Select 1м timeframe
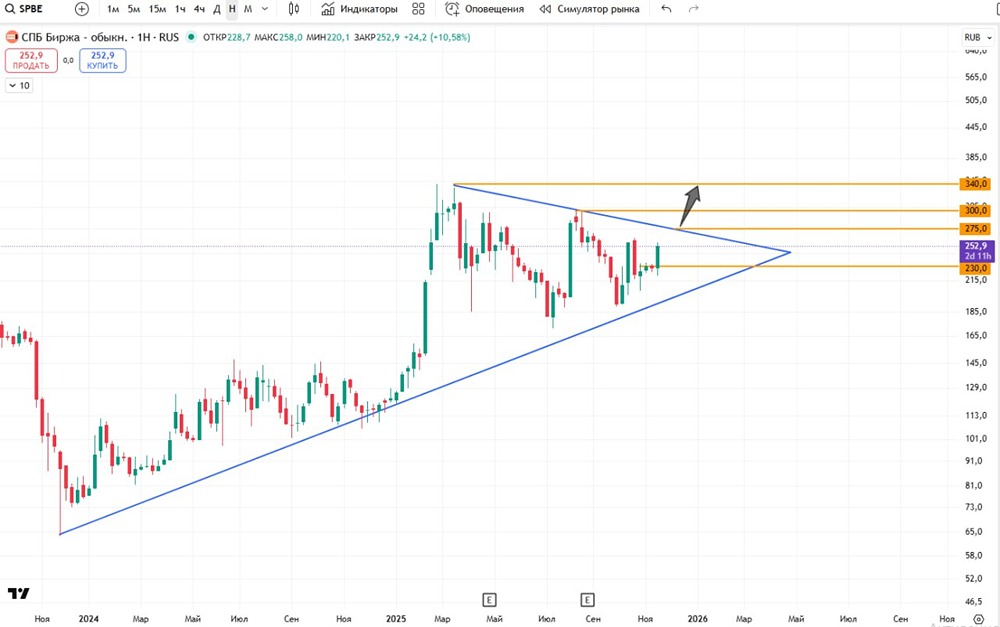This screenshot has width=1000, height=627. (x=113, y=9)
